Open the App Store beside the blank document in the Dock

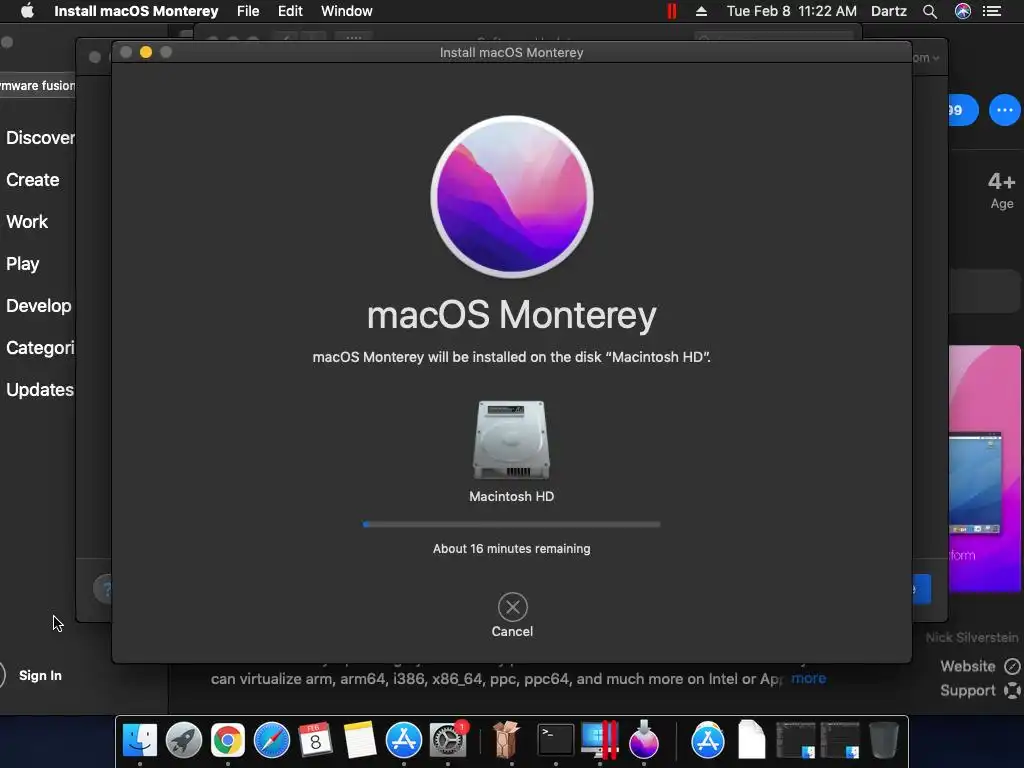[708, 740]
